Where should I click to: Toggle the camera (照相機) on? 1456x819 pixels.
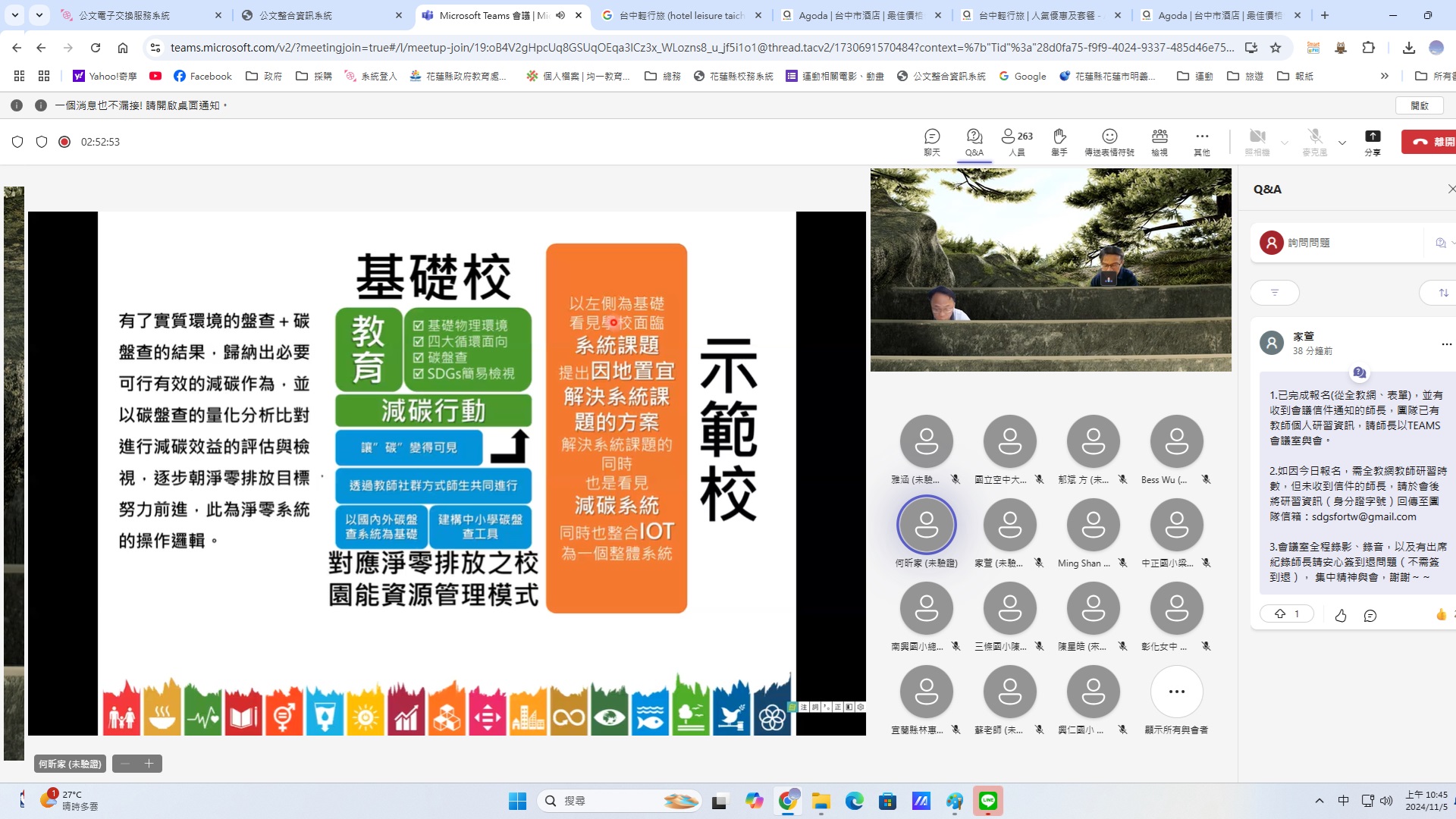tap(1257, 141)
